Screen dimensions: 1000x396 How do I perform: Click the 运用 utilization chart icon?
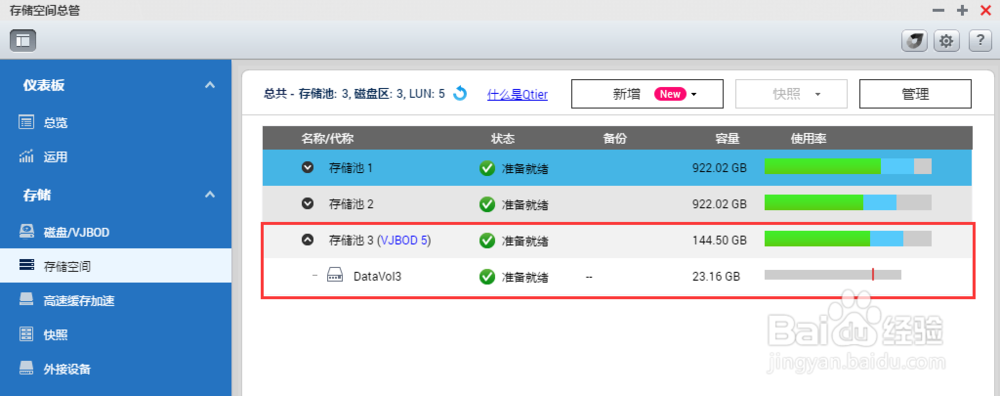coord(26,157)
